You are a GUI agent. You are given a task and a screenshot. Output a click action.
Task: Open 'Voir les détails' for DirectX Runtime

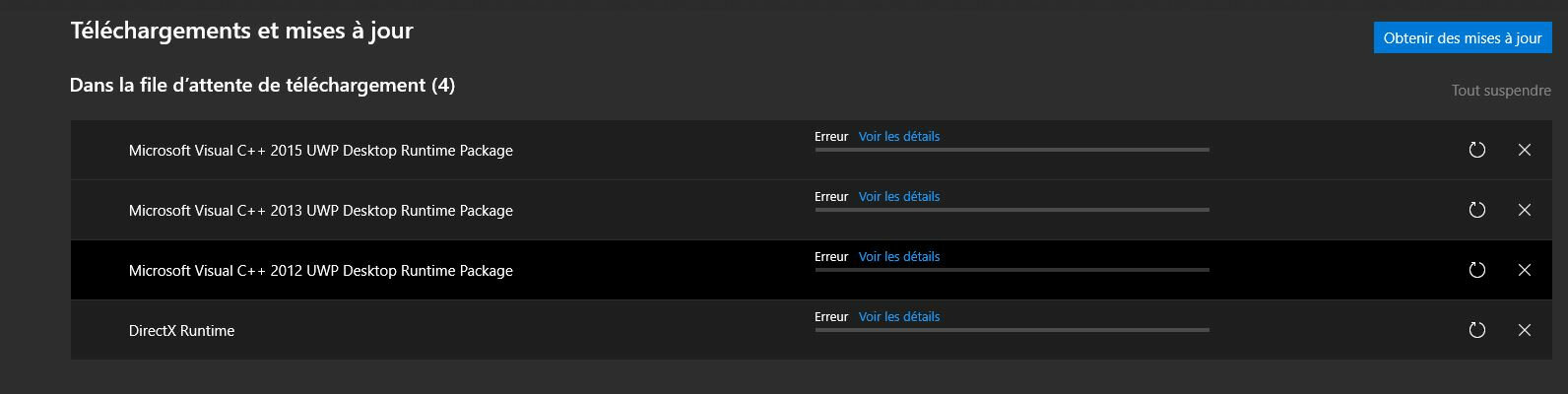tap(899, 316)
